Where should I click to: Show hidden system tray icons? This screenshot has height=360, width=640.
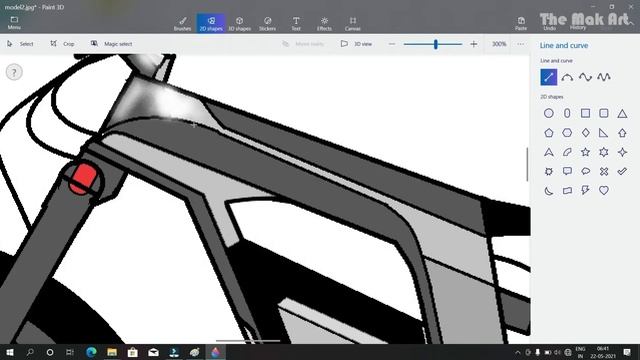518,352
